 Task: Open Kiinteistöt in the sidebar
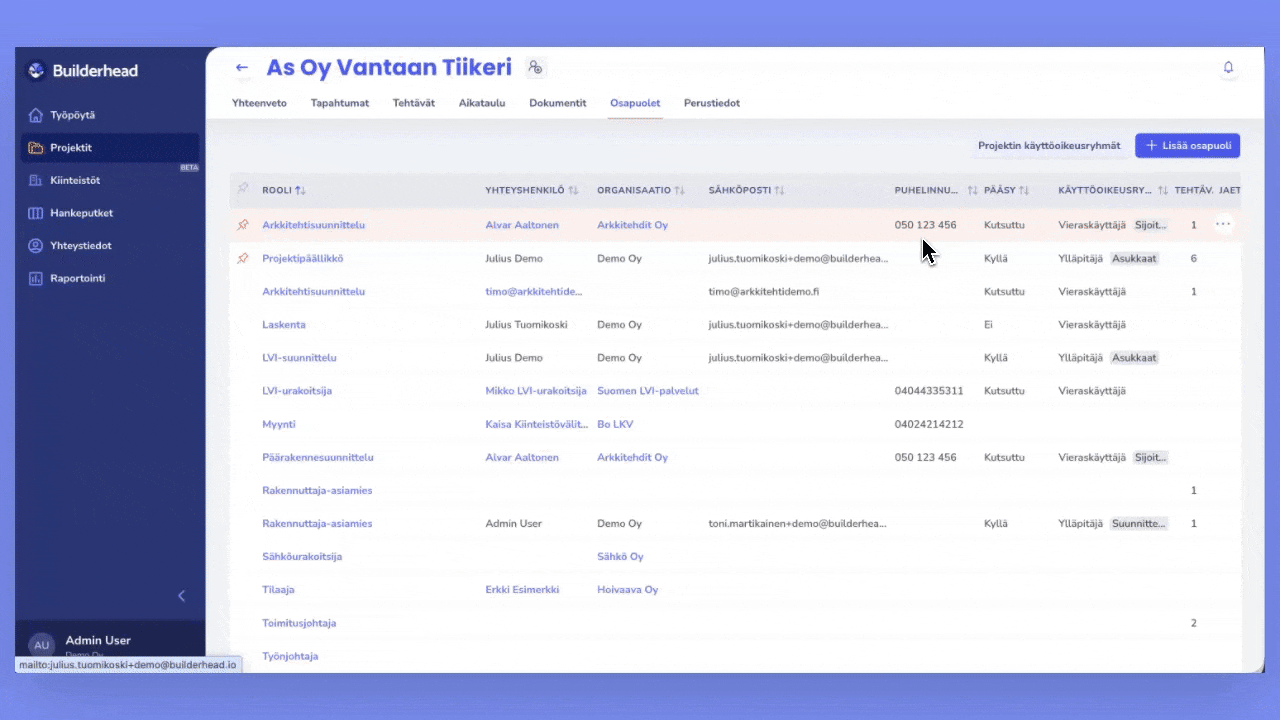click(74, 181)
